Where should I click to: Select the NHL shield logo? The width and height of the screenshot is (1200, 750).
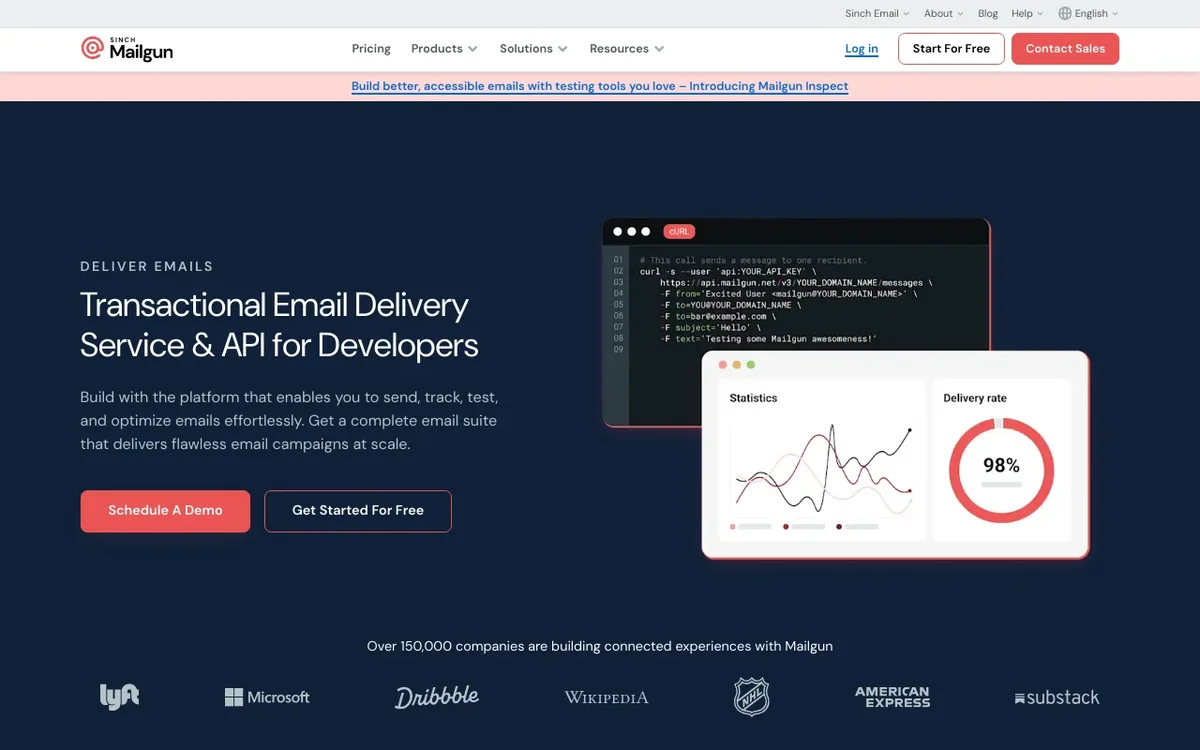751,697
